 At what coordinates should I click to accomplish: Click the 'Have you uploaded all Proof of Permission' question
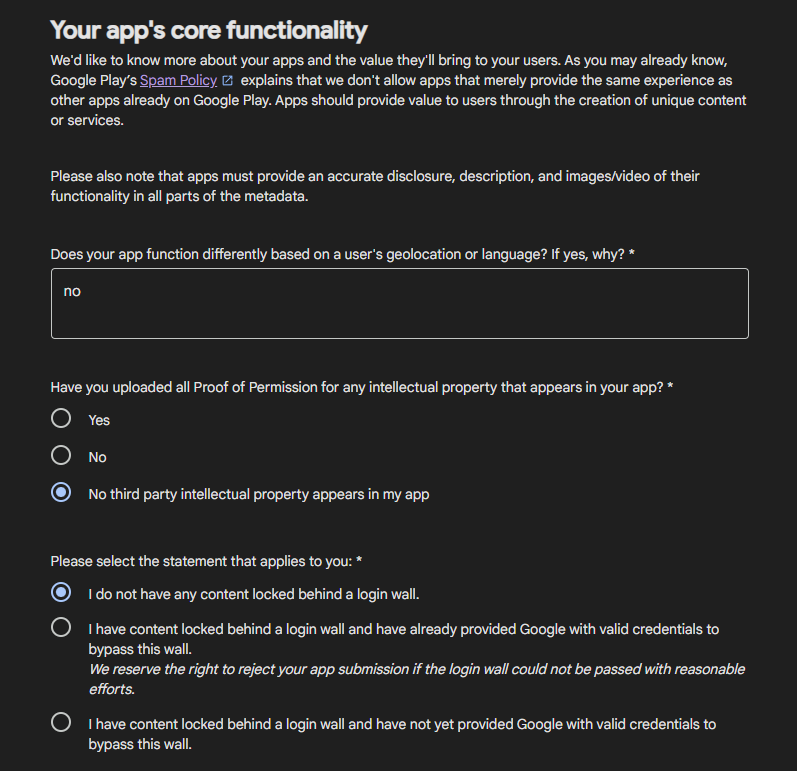362,387
